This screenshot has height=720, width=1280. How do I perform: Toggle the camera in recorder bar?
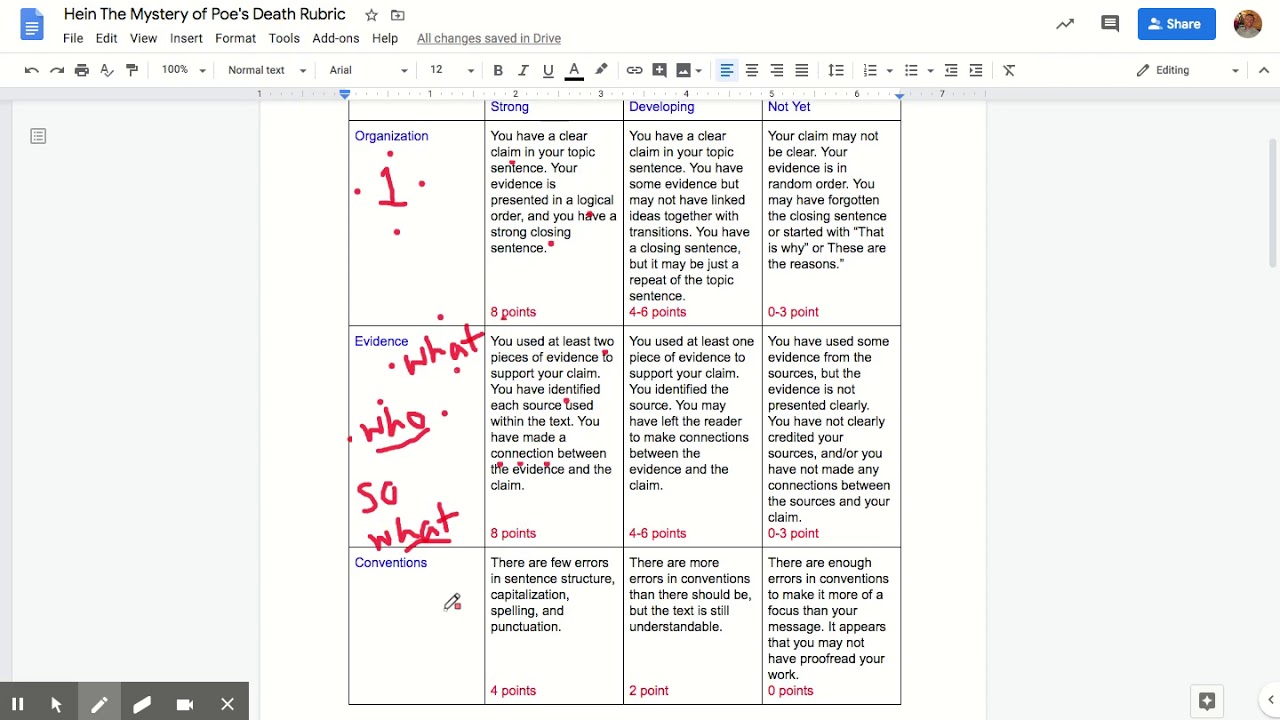185,704
